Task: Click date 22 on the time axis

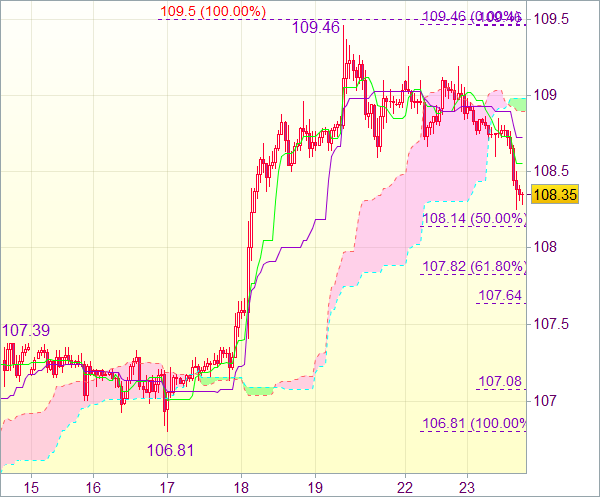Action: click(x=405, y=488)
